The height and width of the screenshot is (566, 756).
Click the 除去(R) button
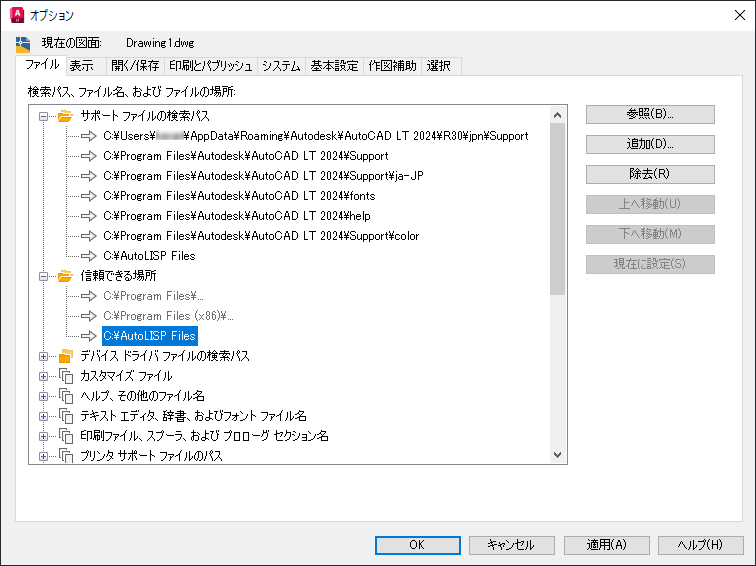(x=650, y=174)
